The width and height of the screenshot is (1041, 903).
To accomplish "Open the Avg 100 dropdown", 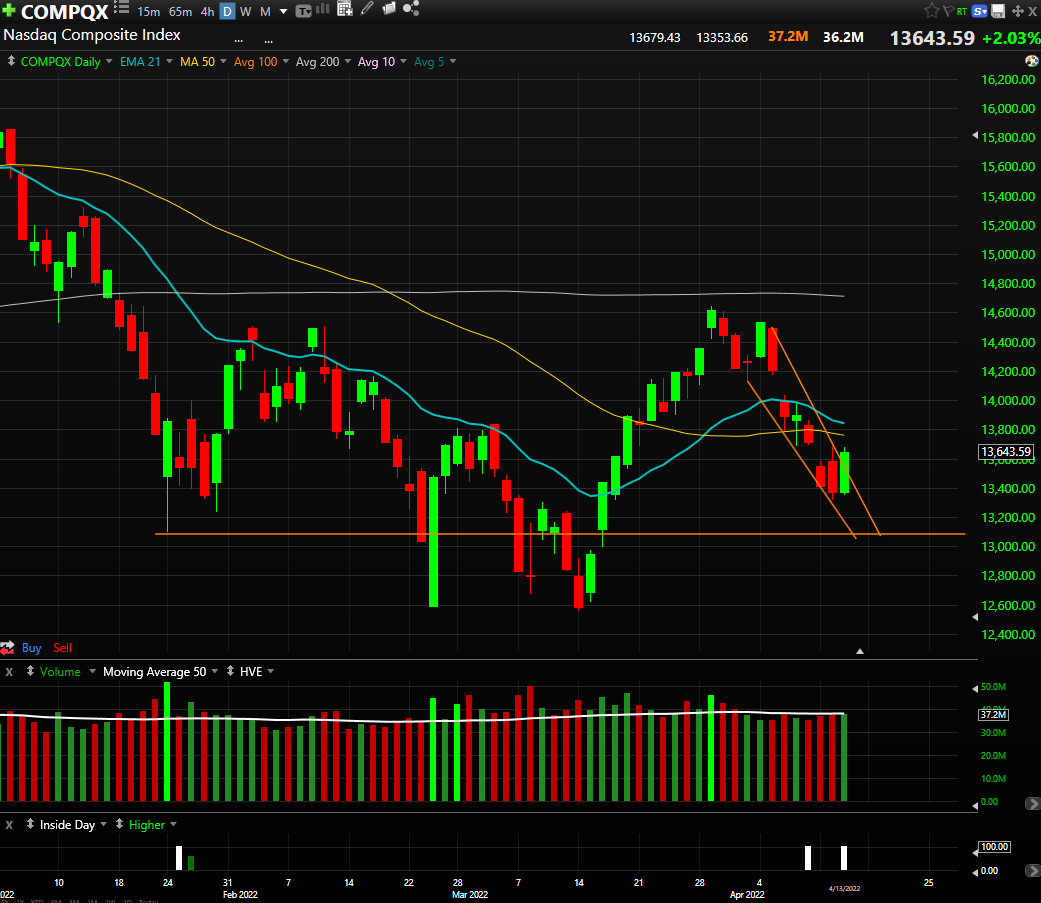I will (x=286, y=61).
